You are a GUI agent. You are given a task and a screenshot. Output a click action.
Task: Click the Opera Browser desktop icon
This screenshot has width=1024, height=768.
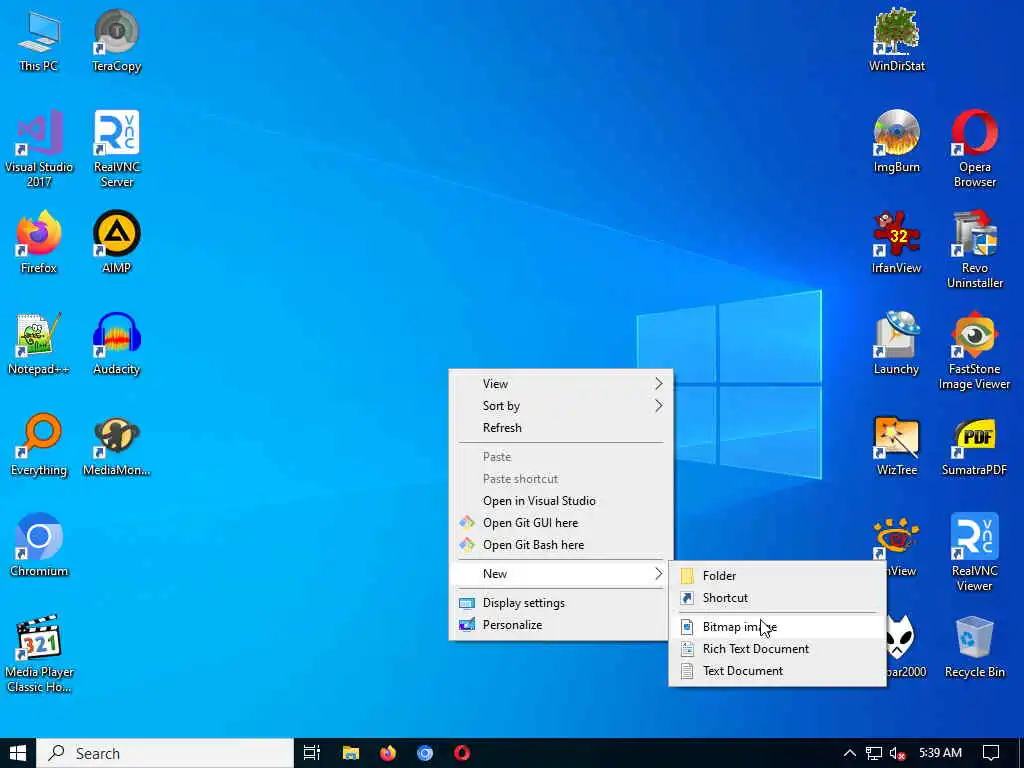tap(974, 149)
